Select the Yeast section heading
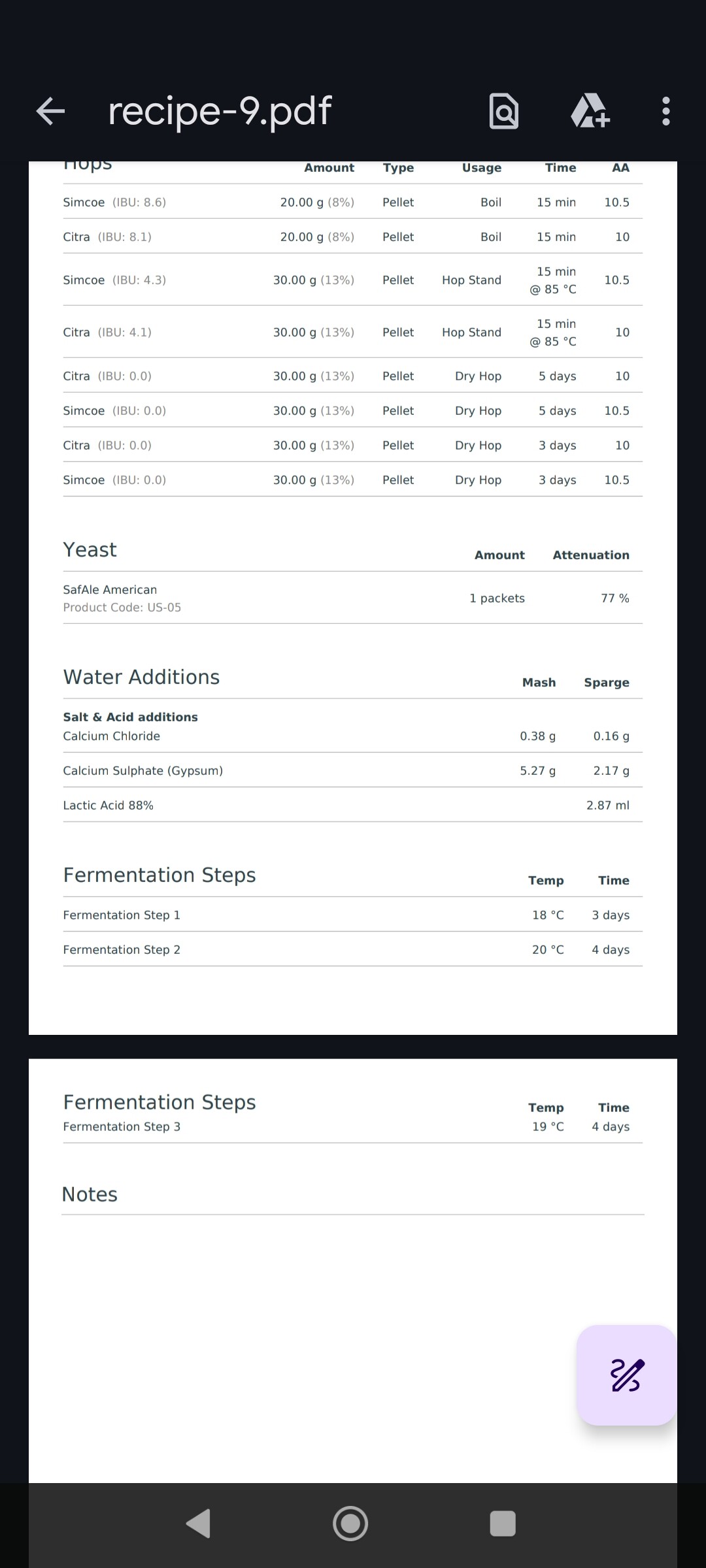Viewport: 706px width, 1568px height. click(x=90, y=550)
